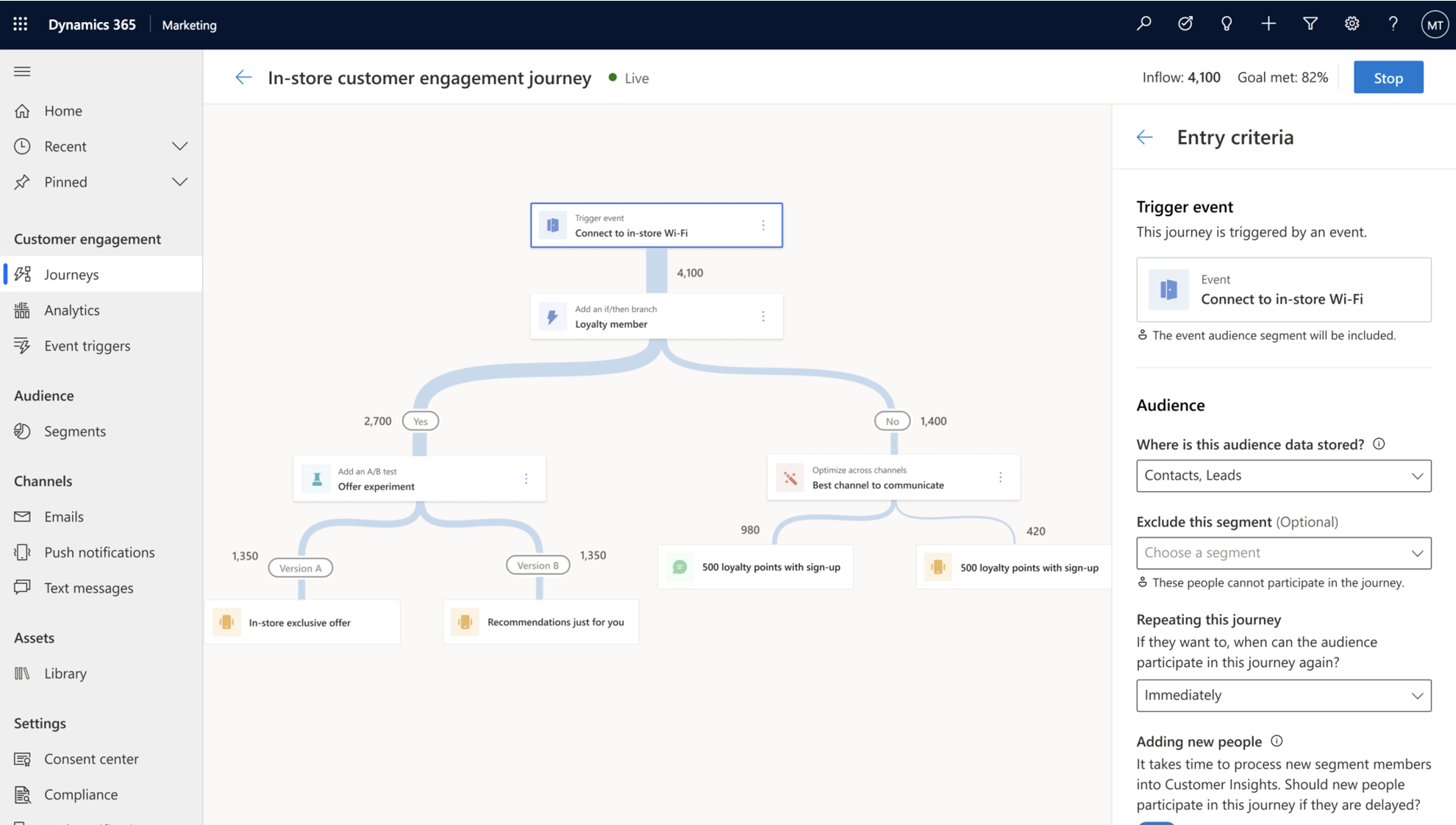Screen dimensions: 1456x825
Task: Select the Yes branch label
Action: [421, 421]
